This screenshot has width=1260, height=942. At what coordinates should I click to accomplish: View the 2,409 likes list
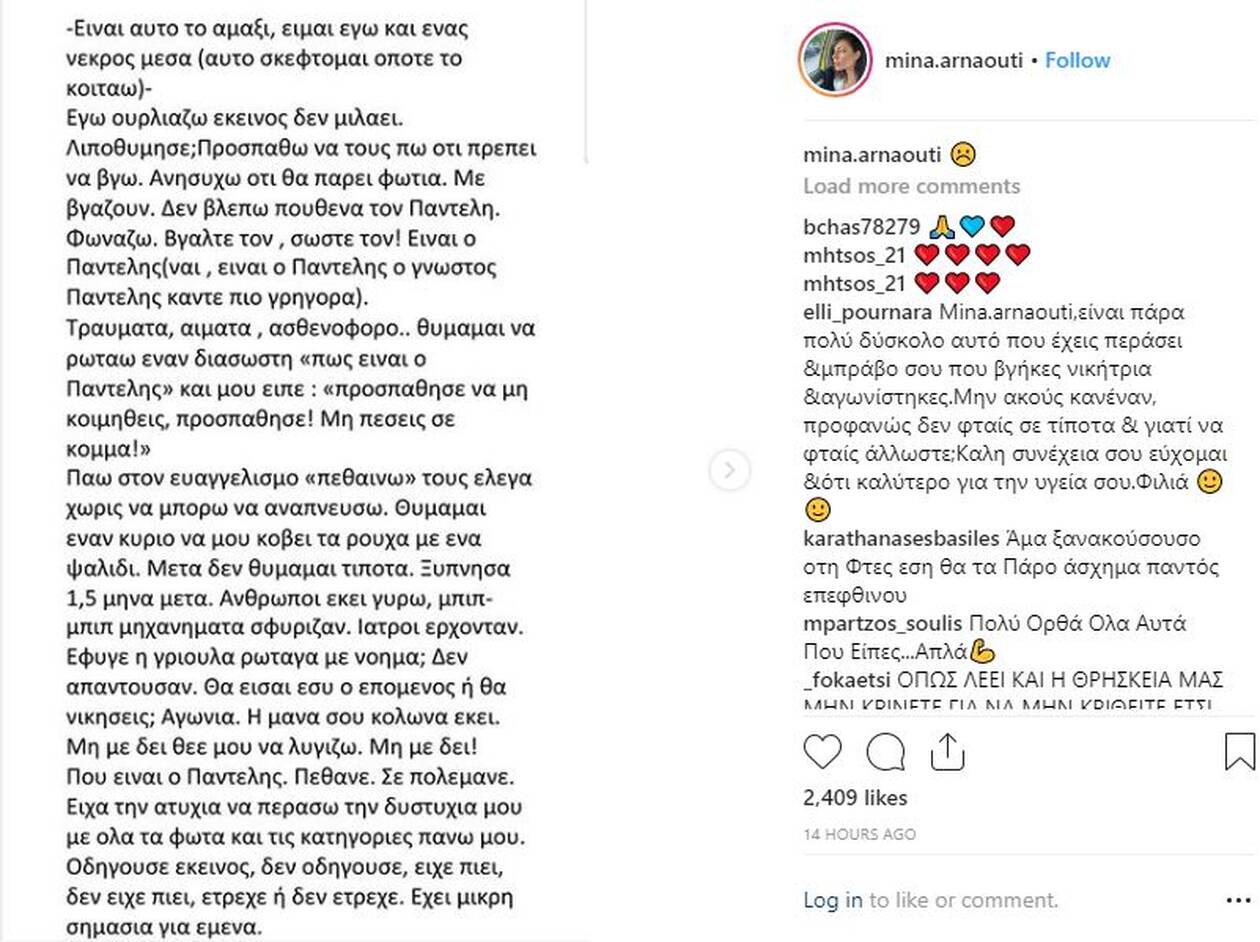tap(855, 797)
